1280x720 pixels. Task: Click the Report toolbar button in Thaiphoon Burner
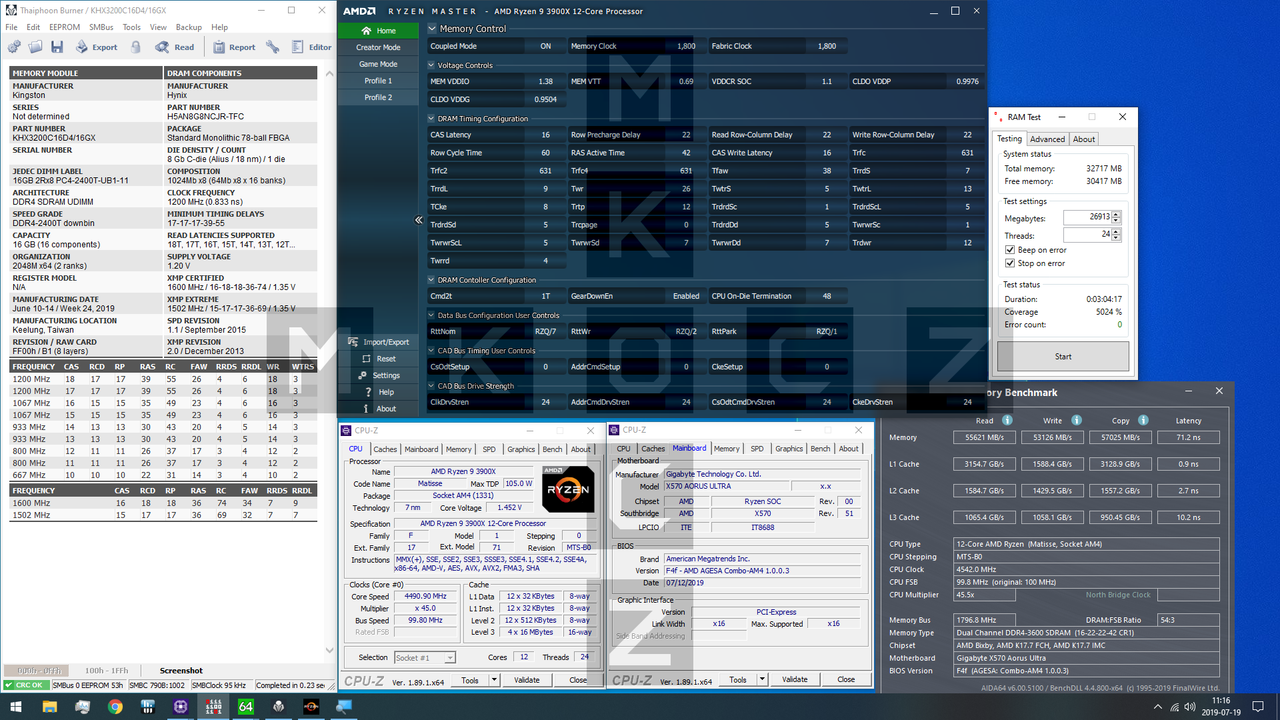(233, 47)
